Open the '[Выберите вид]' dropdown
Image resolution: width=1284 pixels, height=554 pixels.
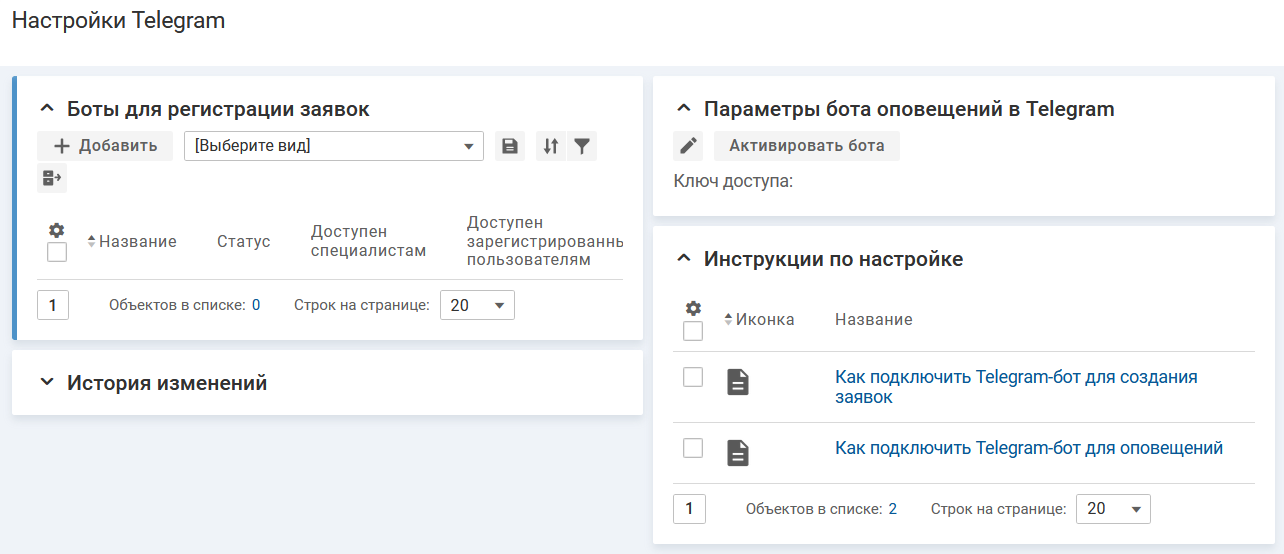pyautogui.click(x=334, y=146)
